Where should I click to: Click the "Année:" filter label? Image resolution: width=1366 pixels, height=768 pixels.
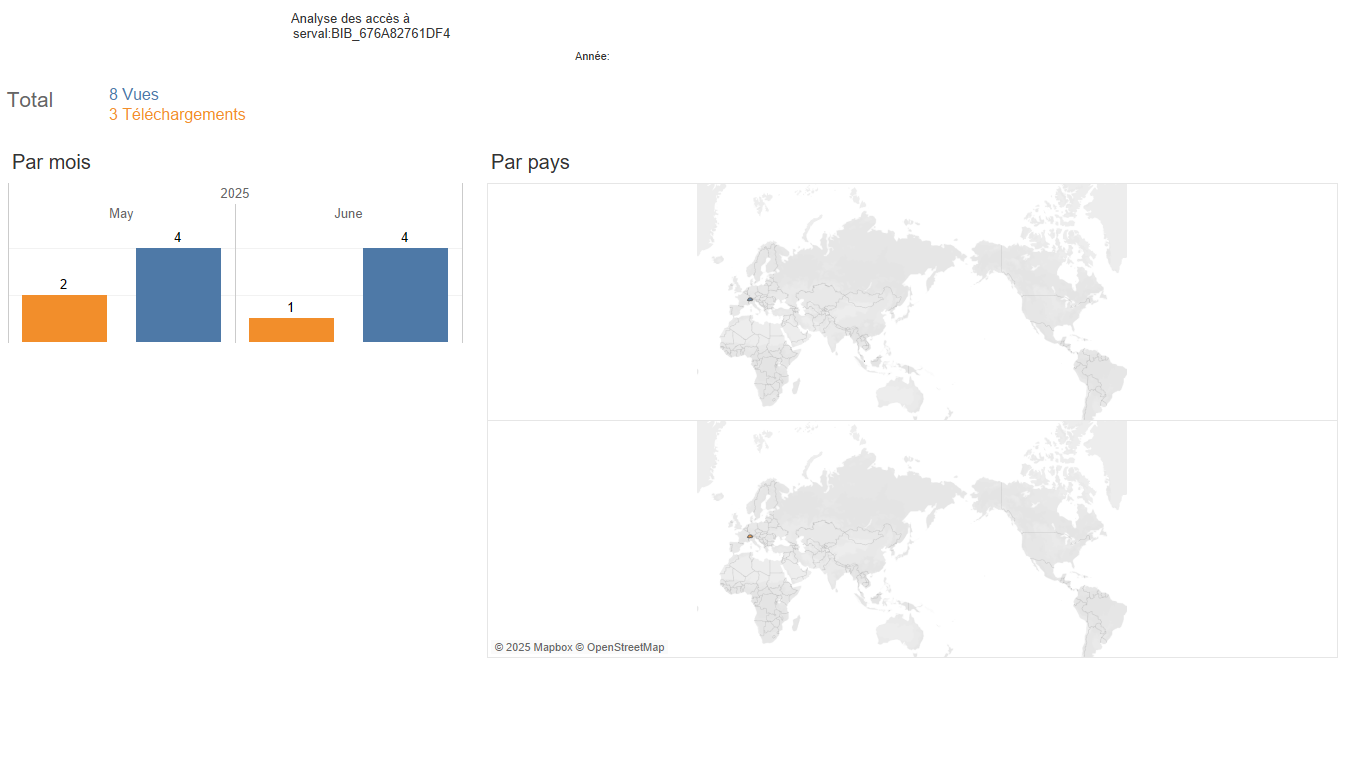point(592,57)
